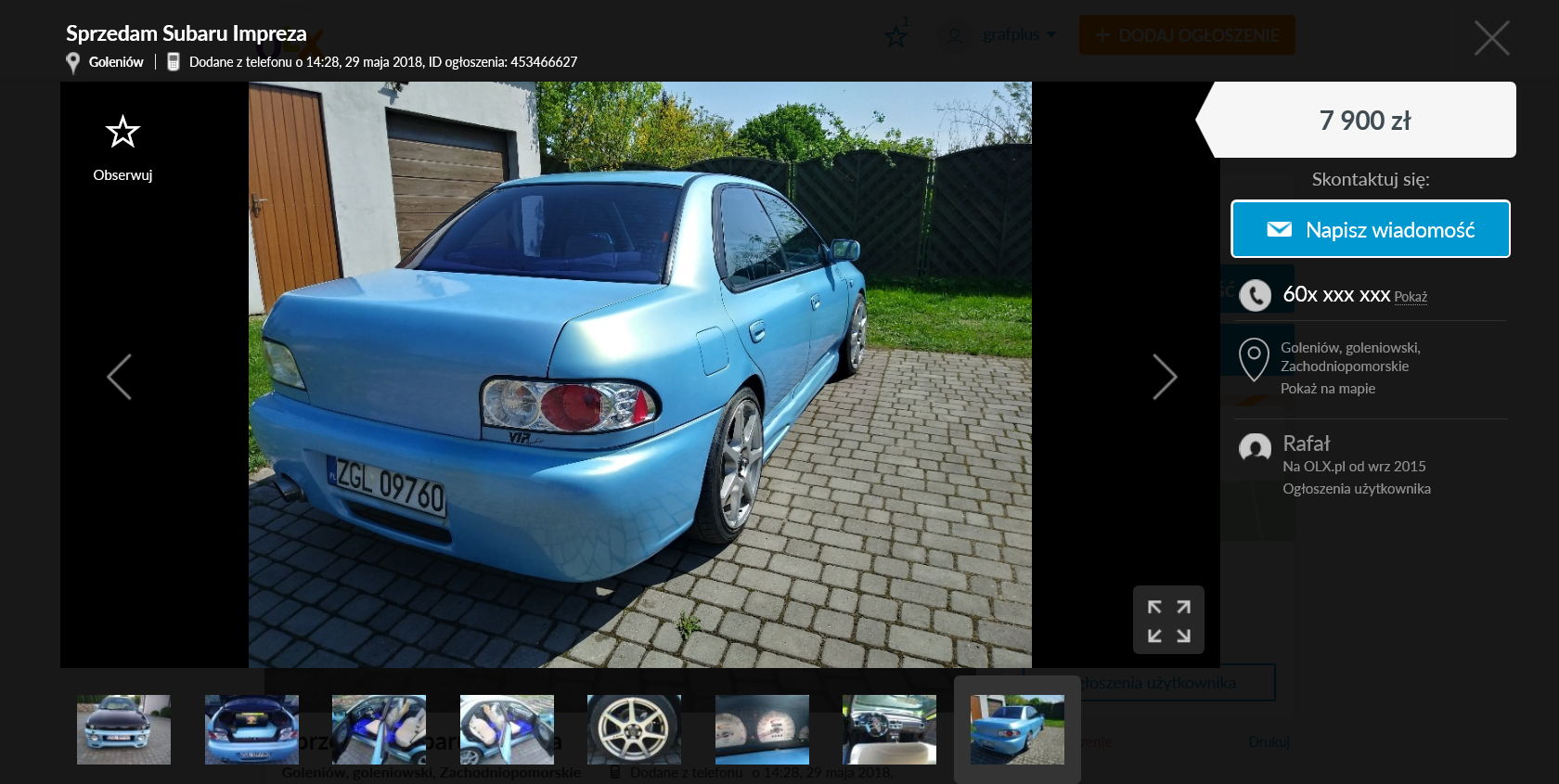Click the Obserwuj star icon
This screenshot has height=784, width=1559.
pos(122,133)
